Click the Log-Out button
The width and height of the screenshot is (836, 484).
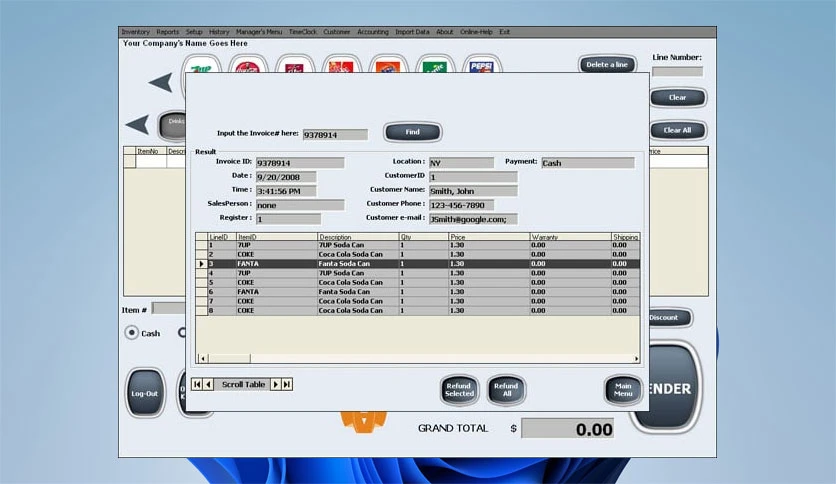pos(144,393)
